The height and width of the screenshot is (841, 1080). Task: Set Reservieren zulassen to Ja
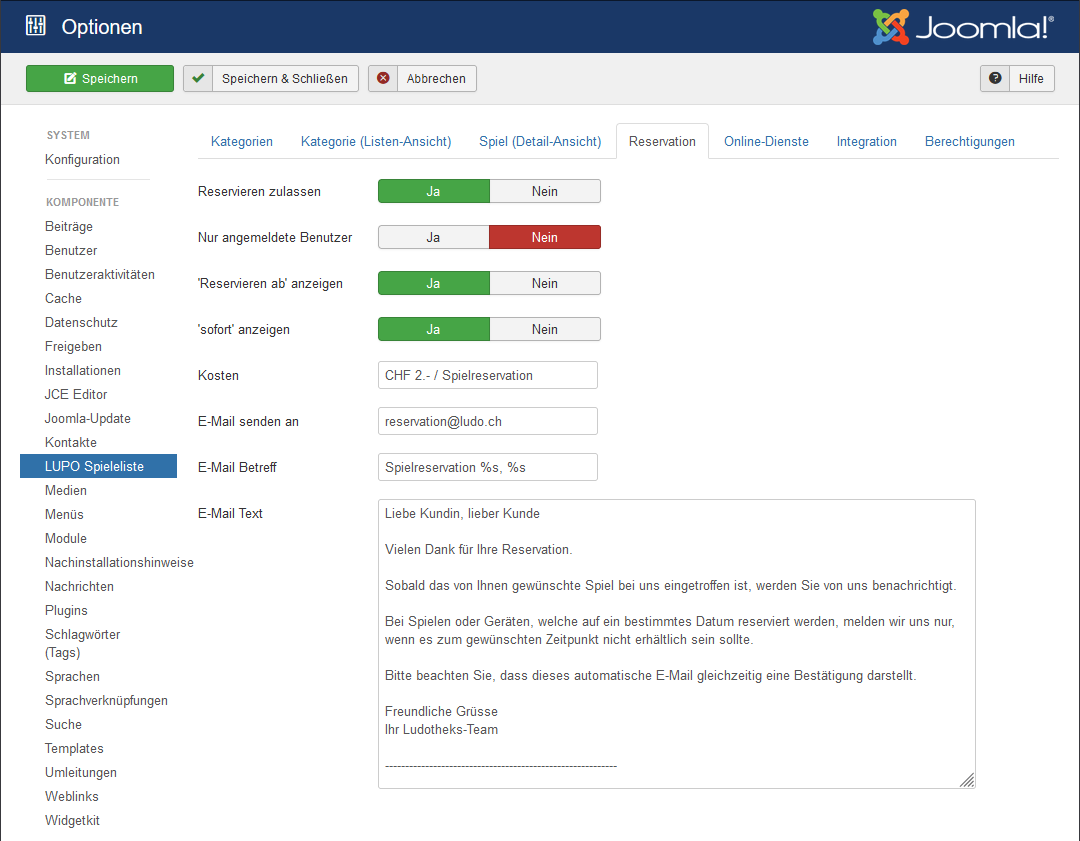[x=433, y=191]
